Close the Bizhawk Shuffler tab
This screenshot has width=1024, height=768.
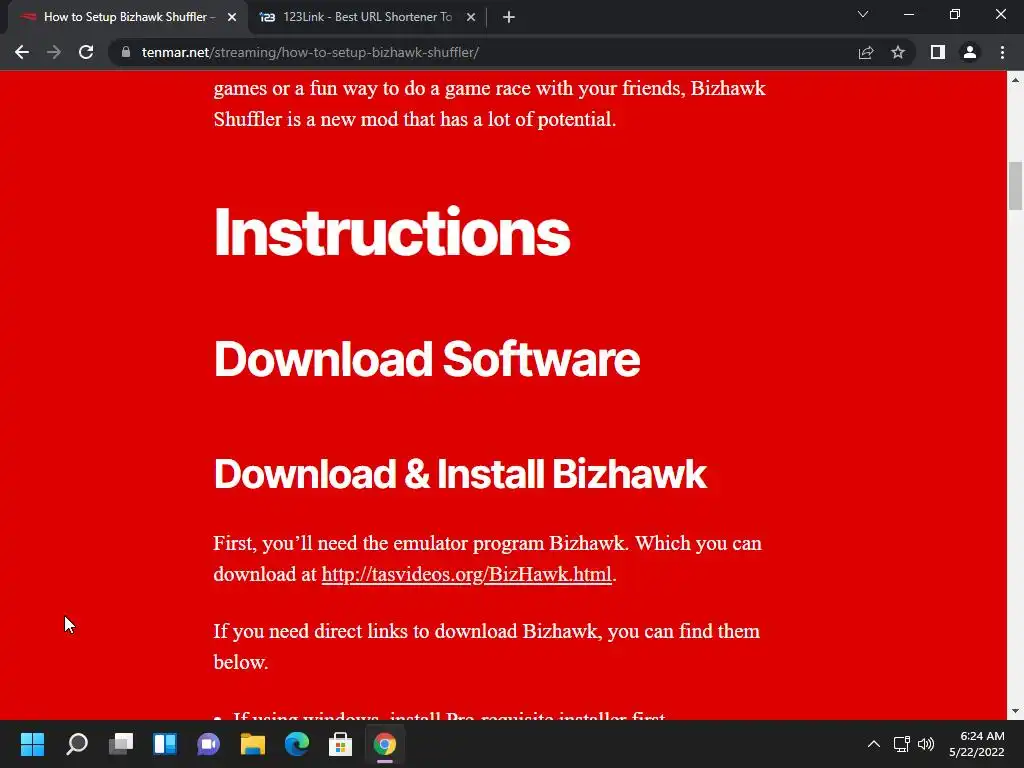point(232,18)
